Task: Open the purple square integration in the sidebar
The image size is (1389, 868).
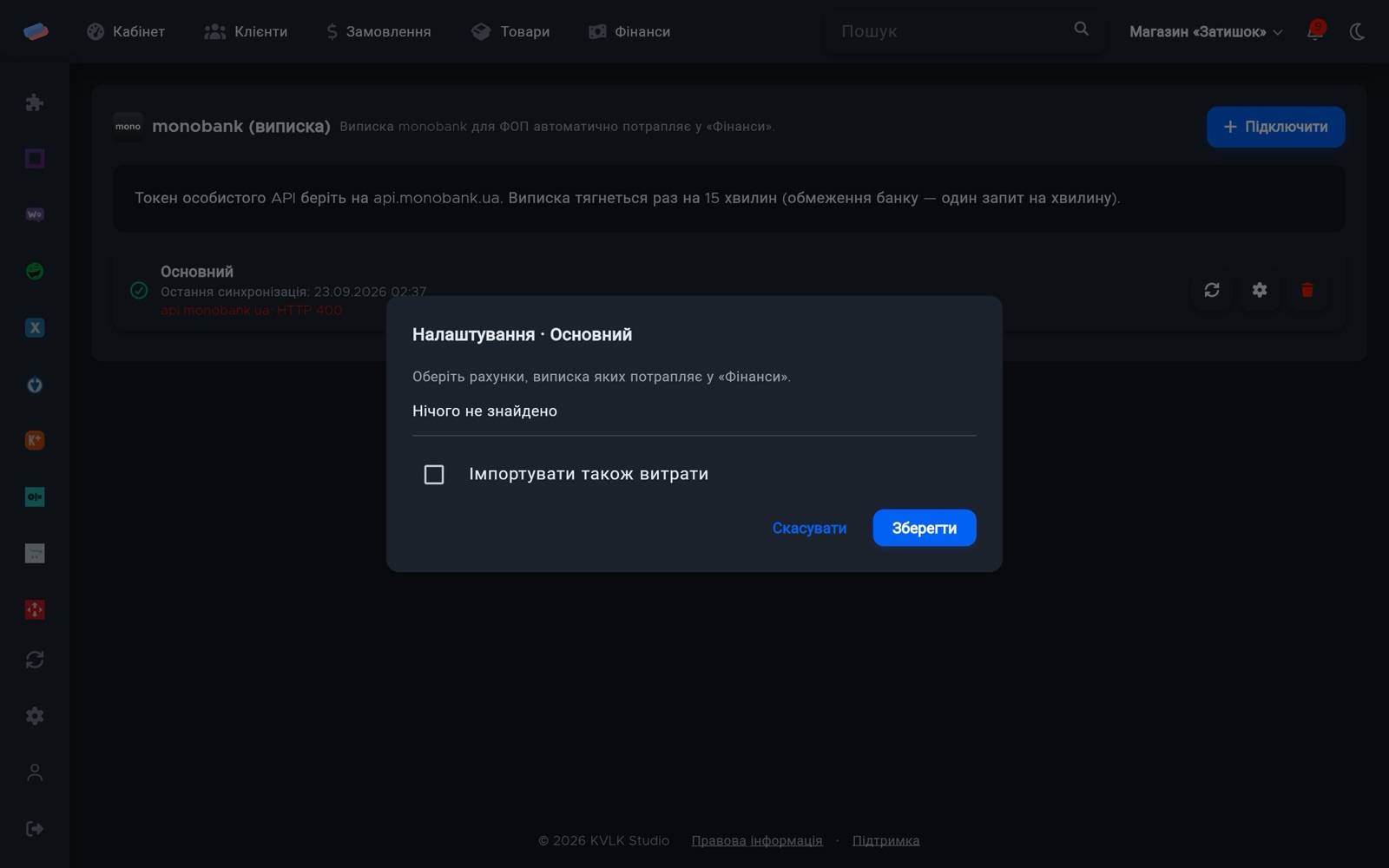Action: [35, 158]
